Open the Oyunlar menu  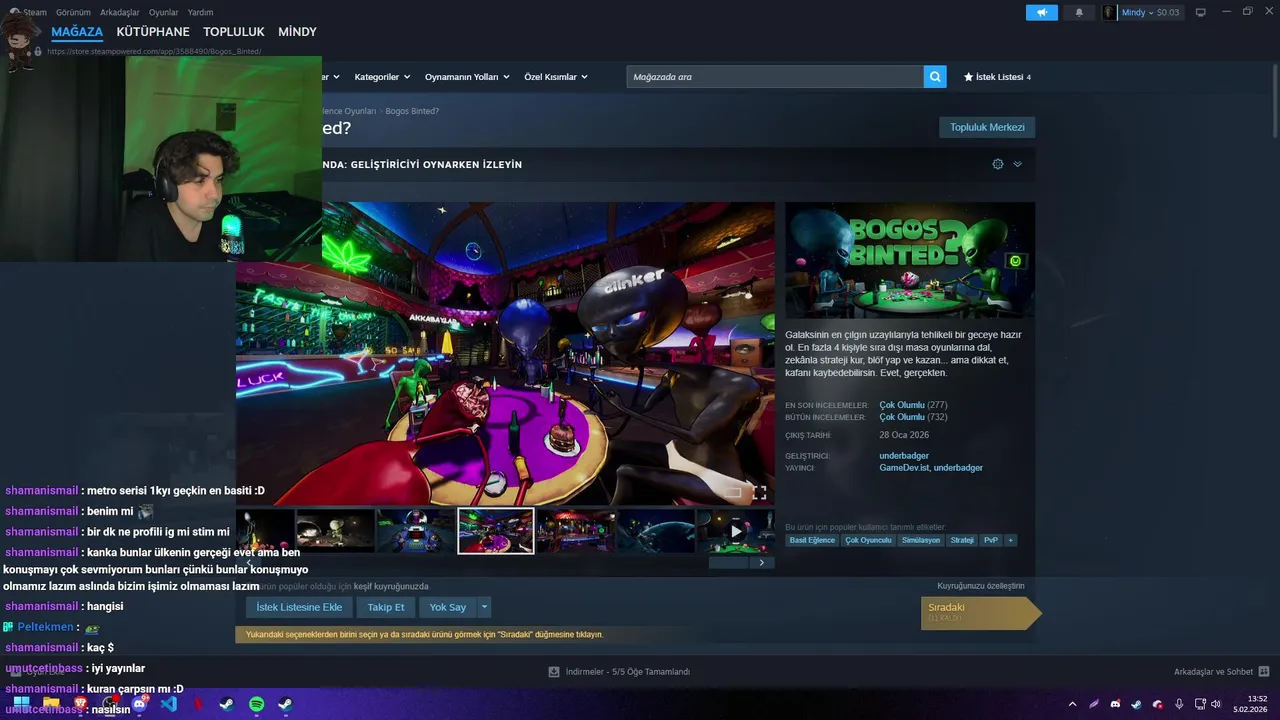pos(163,13)
